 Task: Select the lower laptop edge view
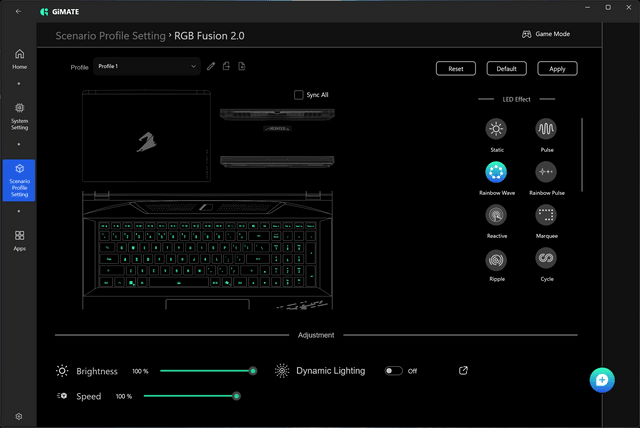pyautogui.click(x=277, y=162)
